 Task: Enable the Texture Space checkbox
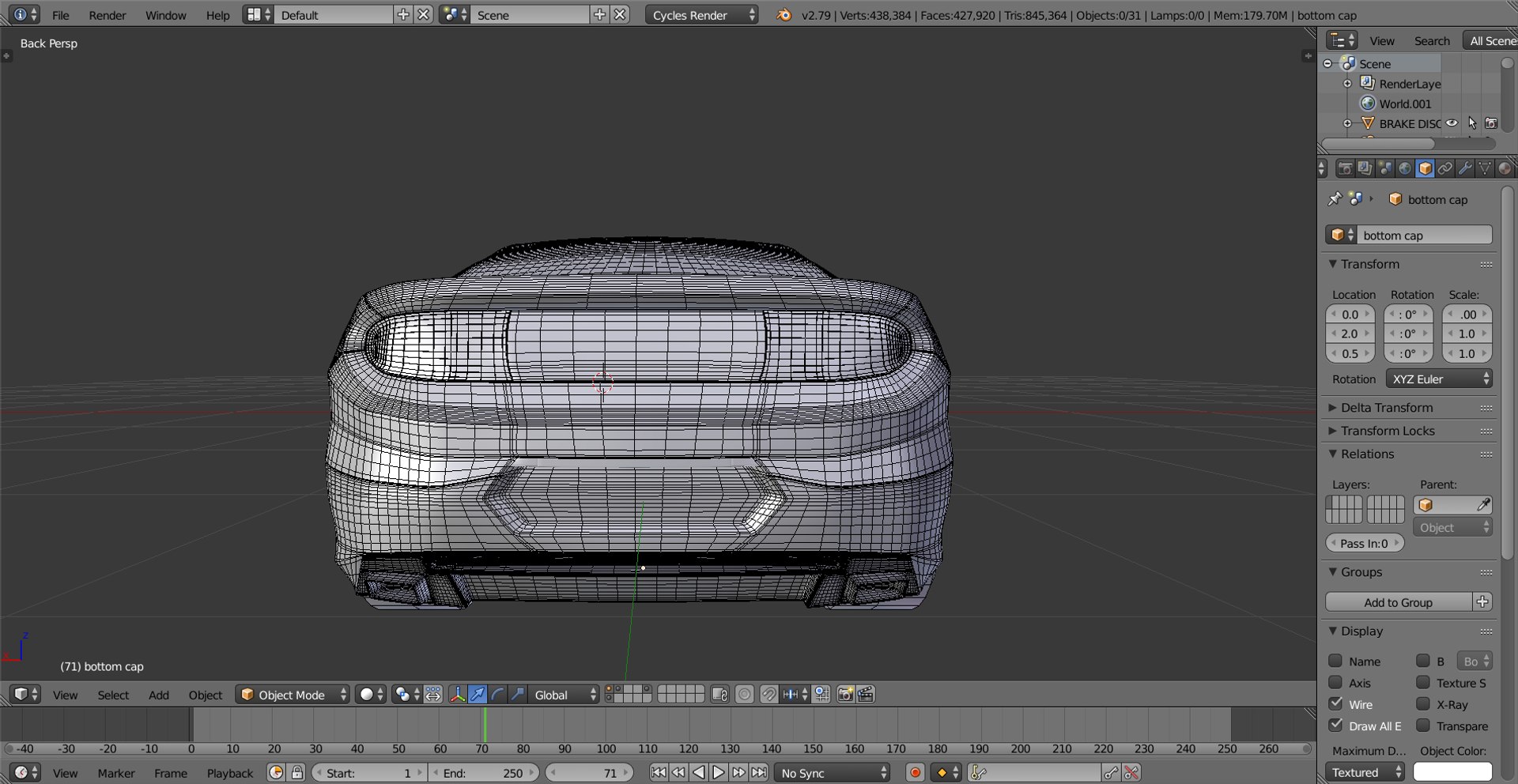point(1423,682)
